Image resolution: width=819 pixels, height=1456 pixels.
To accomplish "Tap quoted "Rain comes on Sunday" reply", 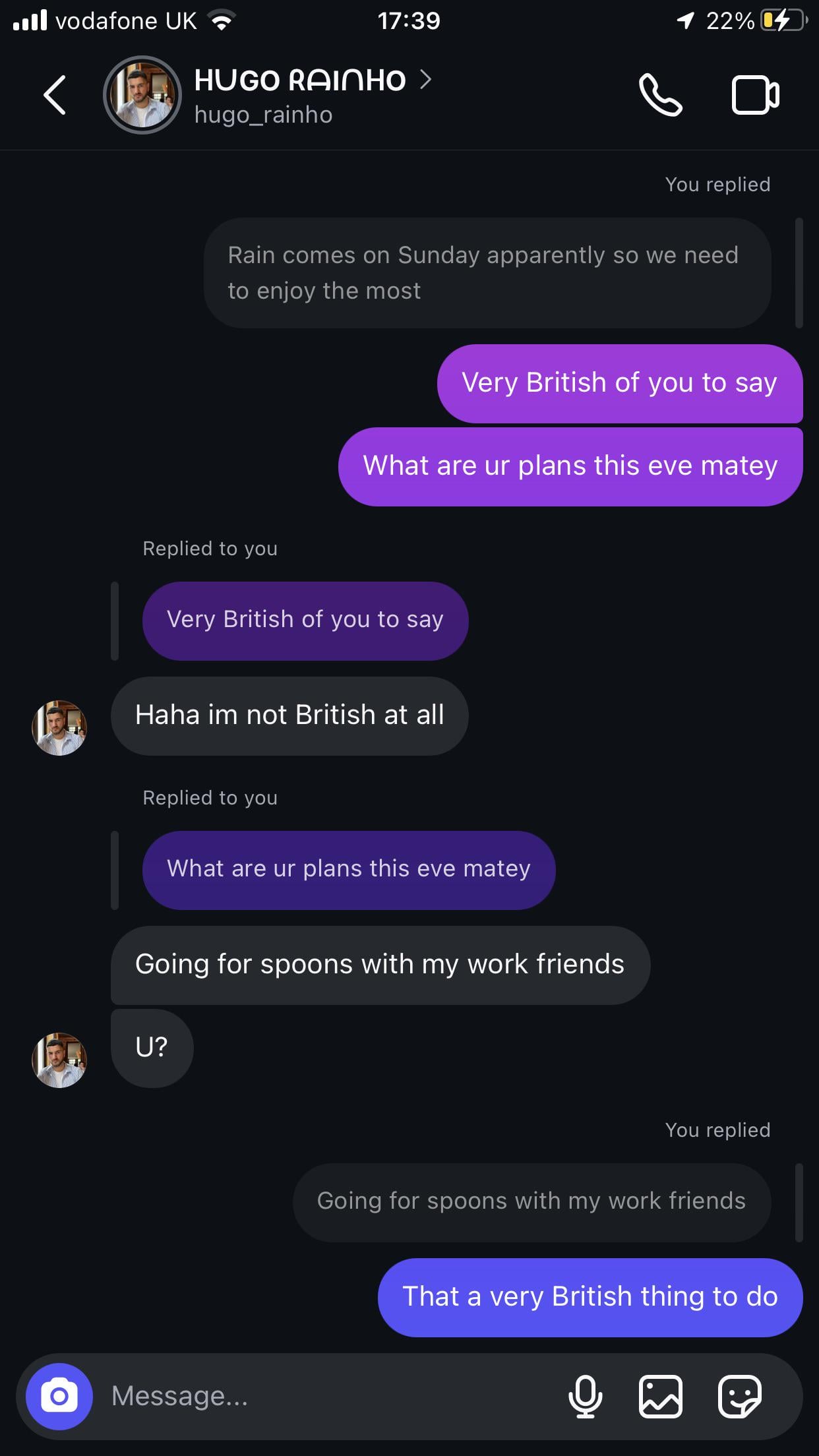I will coord(487,273).
